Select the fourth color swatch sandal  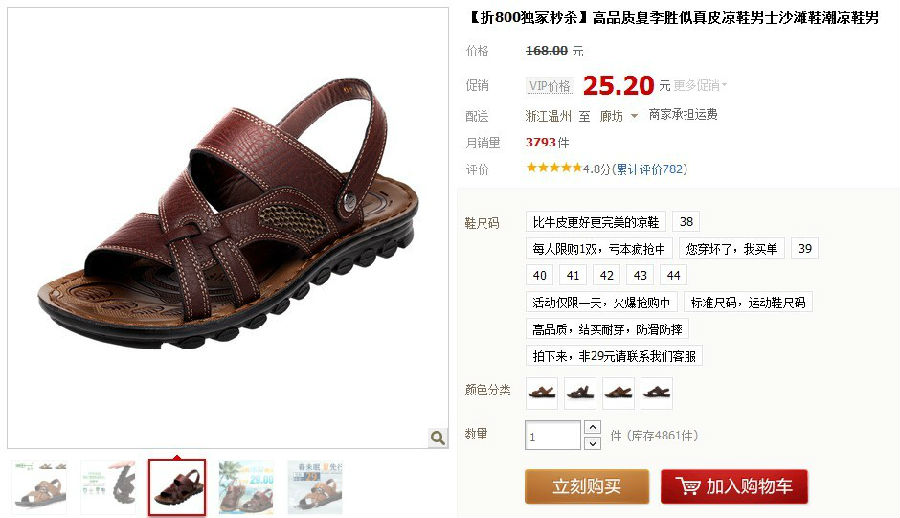click(657, 393)
